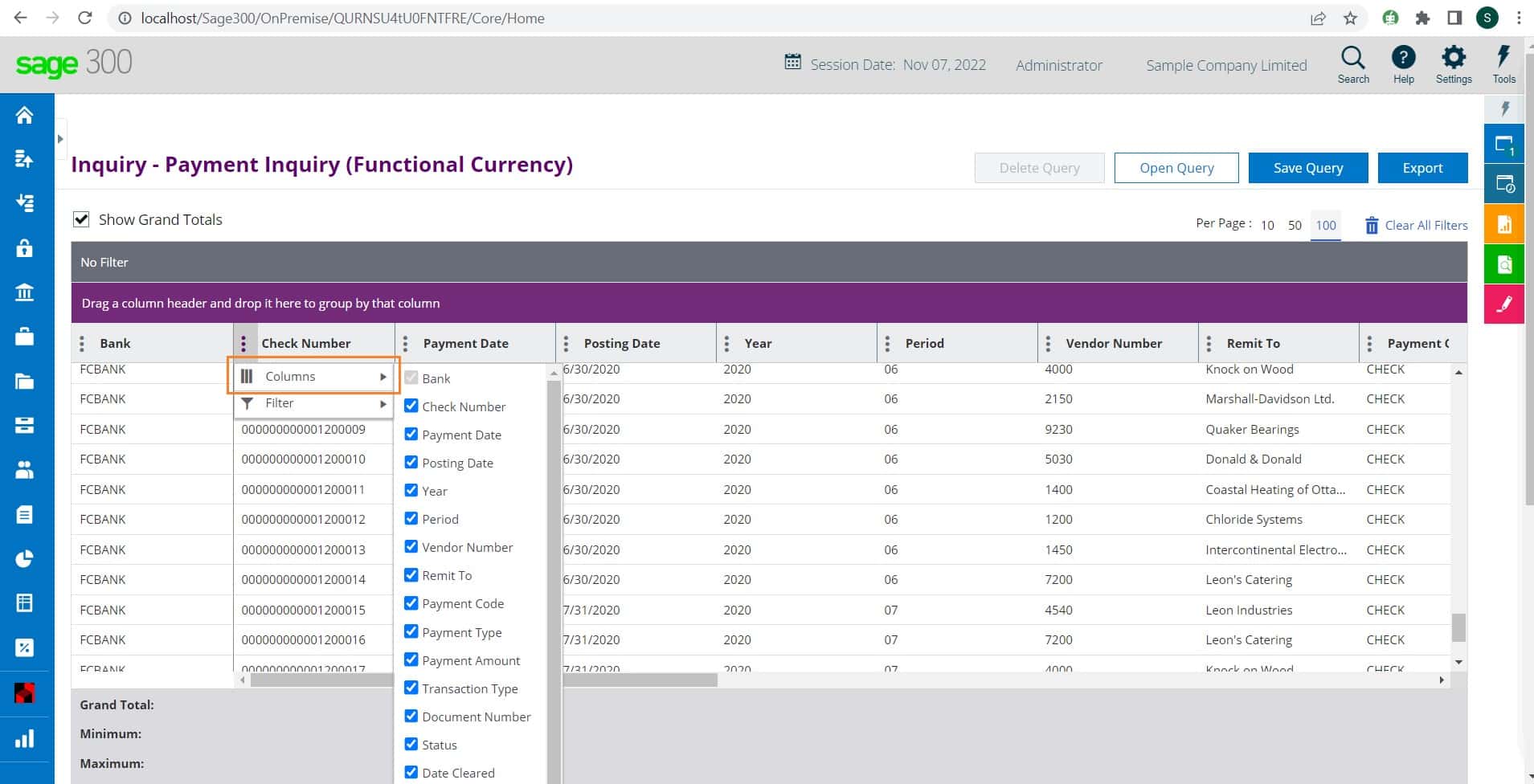Viewport: 1534px width, 784px height.
Task: Bookmark page with browser star icon
Action: (x=1350, y=18)
